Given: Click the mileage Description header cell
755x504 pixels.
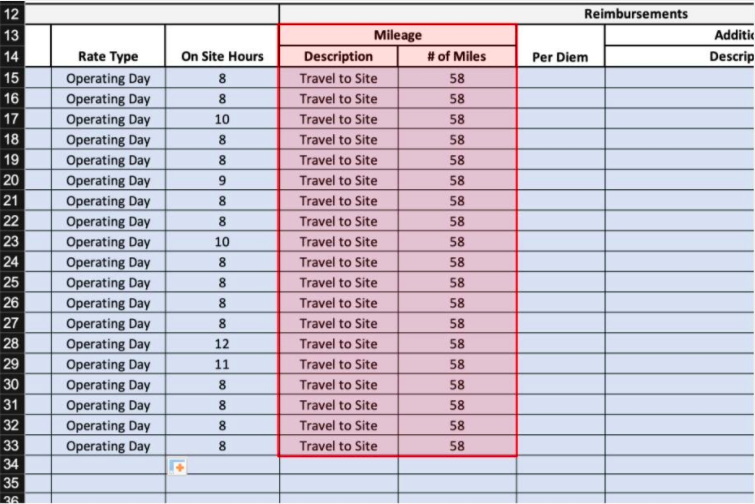Looking at the screenshot, I should click(x=338, y=56).
